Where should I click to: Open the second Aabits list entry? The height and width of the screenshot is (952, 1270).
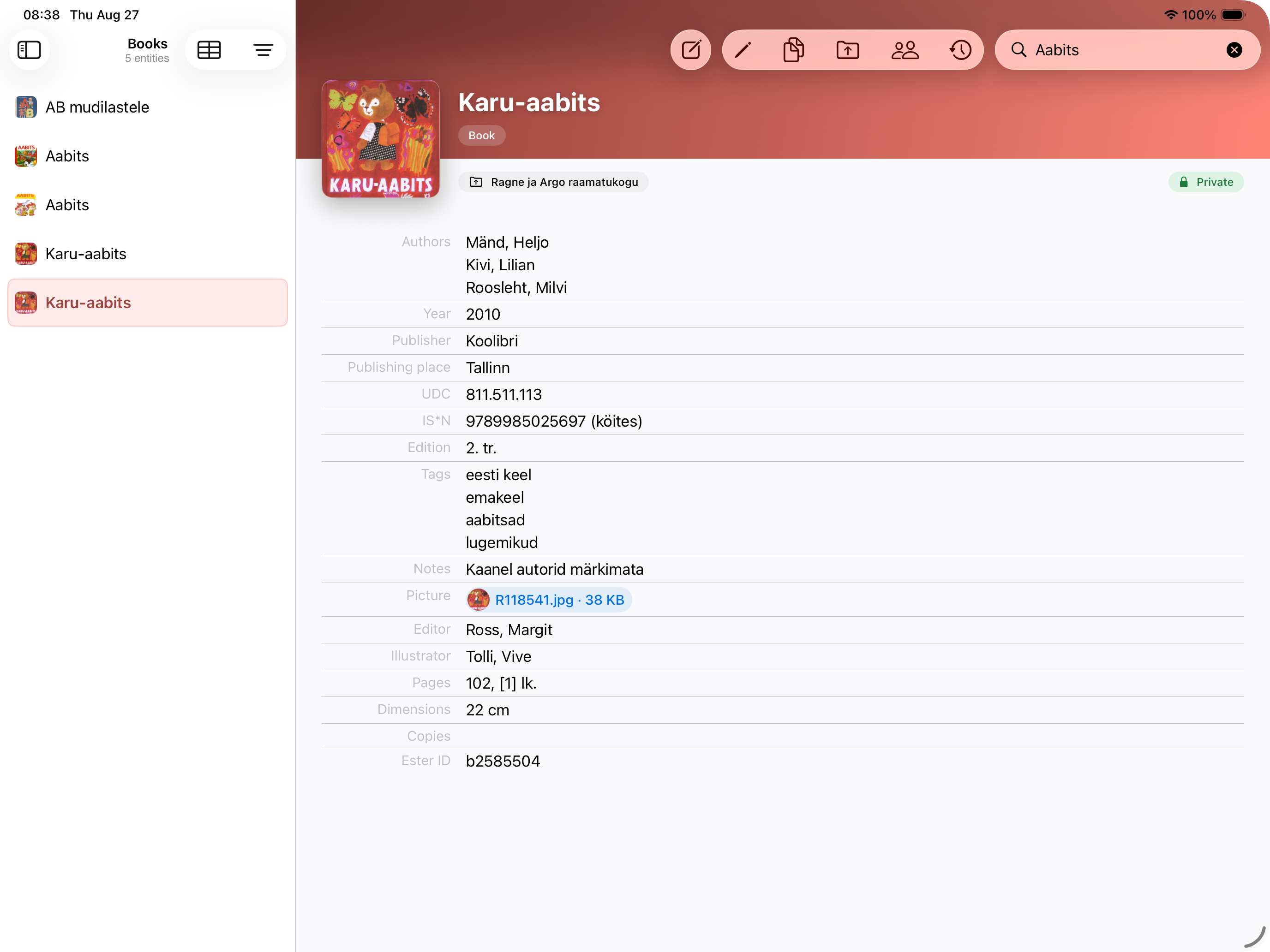click(x=148, y=205)
